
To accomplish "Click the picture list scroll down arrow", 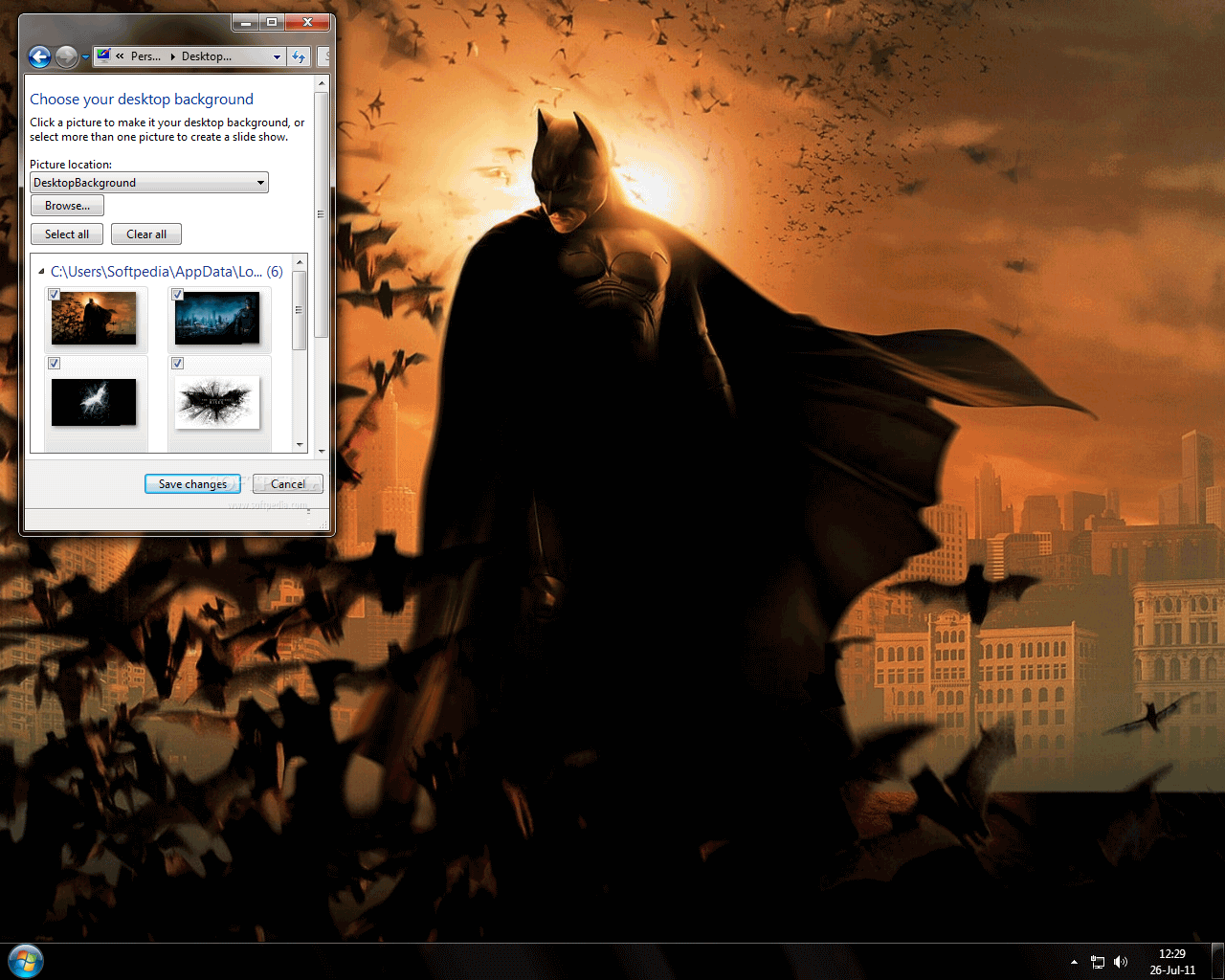I will click(x=300, y=445).
